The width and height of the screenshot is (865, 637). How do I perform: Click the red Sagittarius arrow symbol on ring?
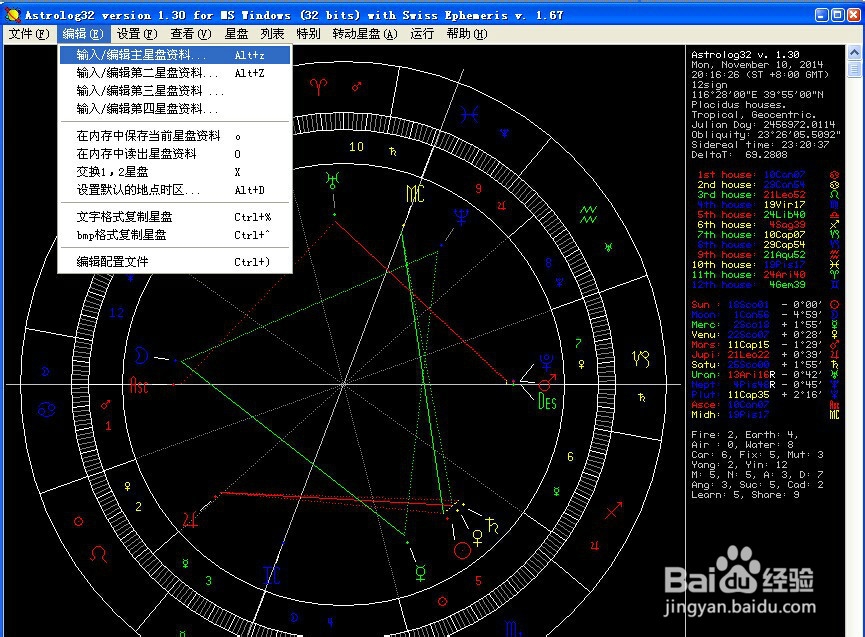click(613, 511)
